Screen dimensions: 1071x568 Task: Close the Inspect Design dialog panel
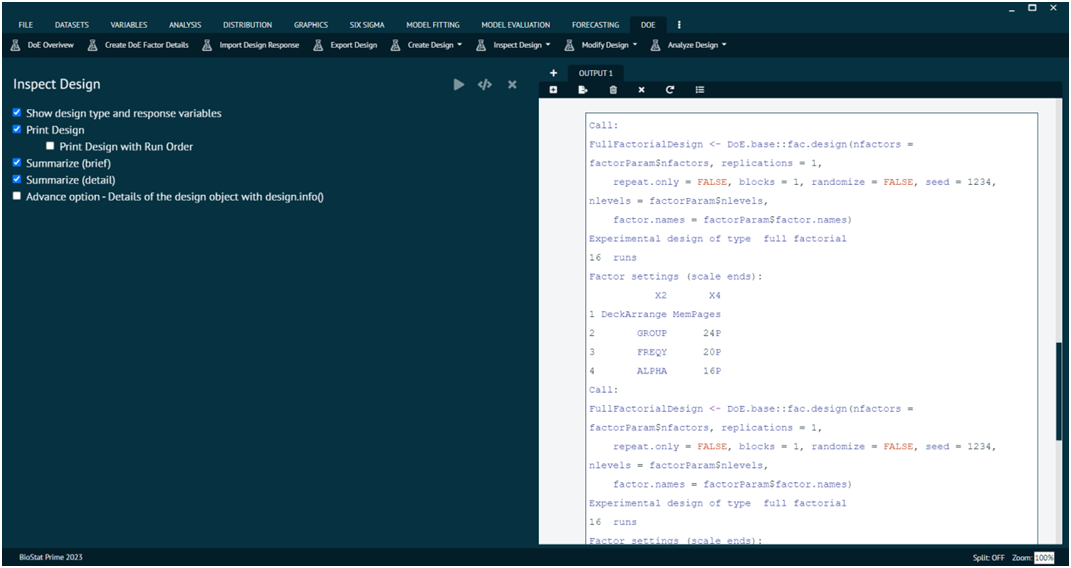click(x=512, y=85)
